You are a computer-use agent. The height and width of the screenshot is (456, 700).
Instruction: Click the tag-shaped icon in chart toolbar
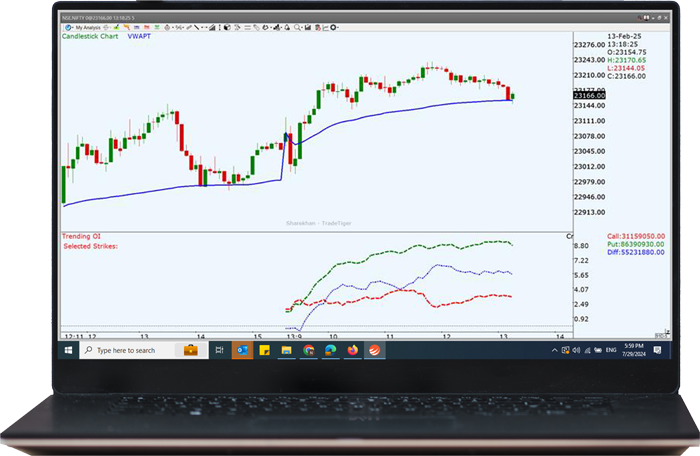pyautogui.click(x=257, y=28)
